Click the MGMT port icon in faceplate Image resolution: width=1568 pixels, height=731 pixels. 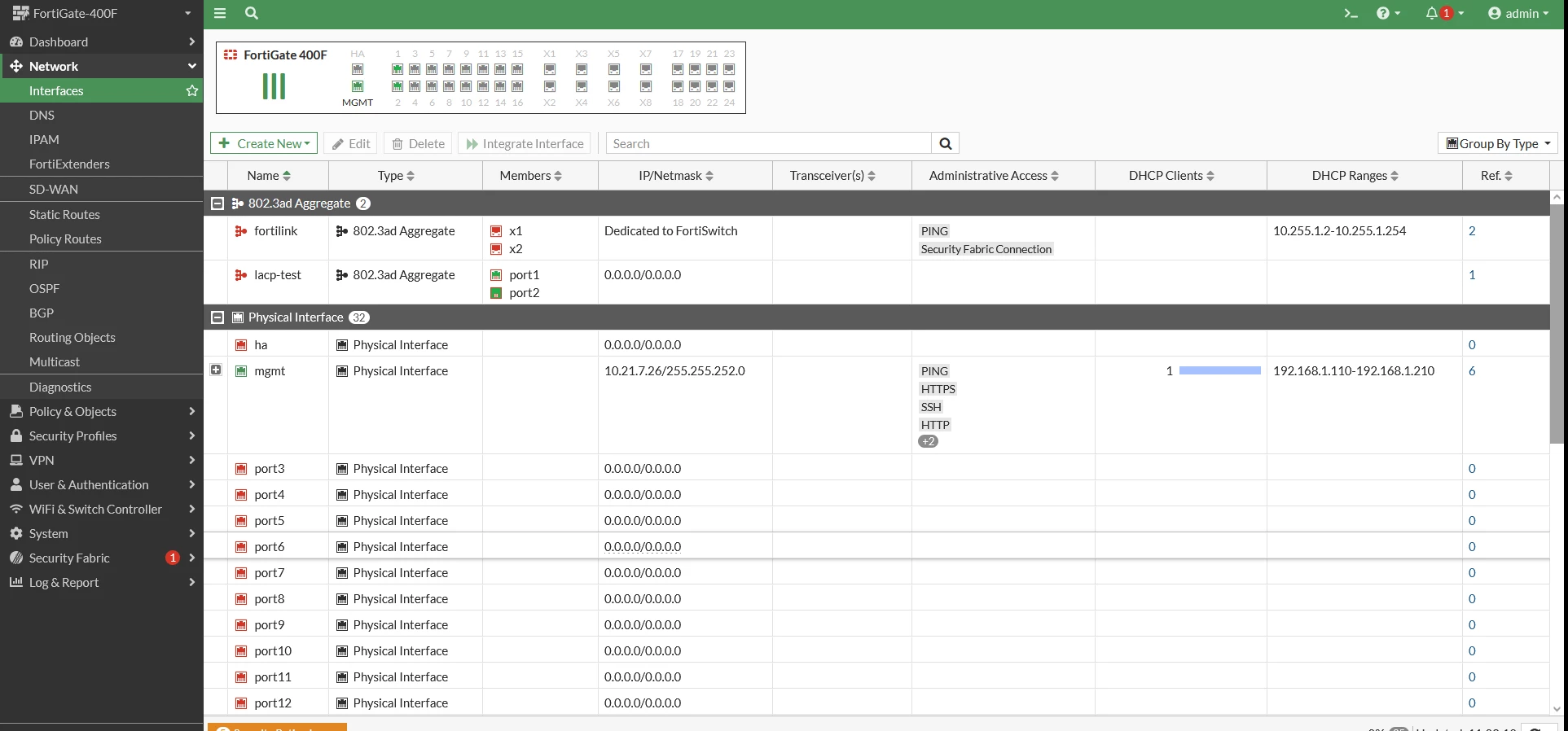pos(358,86)
